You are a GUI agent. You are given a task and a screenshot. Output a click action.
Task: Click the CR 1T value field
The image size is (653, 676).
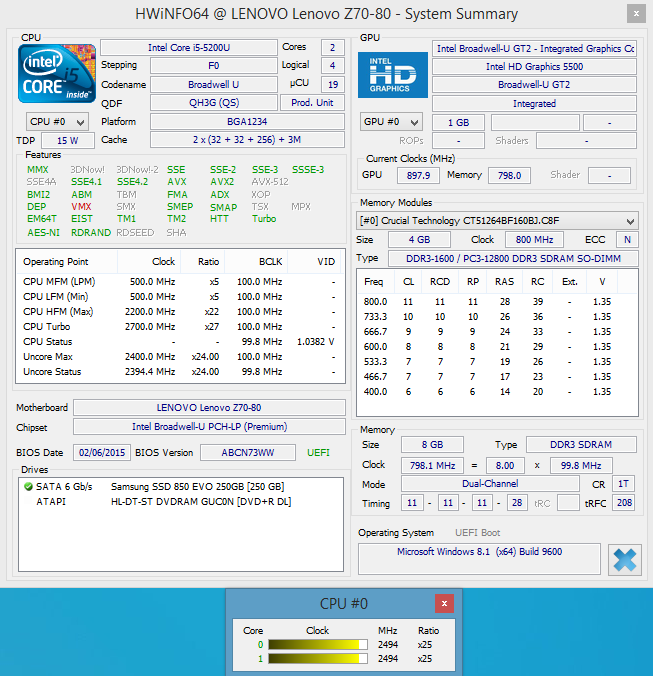coord(623,484)
